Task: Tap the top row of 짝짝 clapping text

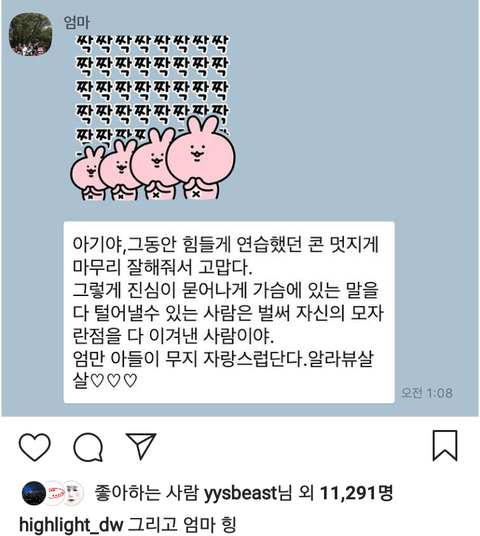Action: (x=151, y=44)
